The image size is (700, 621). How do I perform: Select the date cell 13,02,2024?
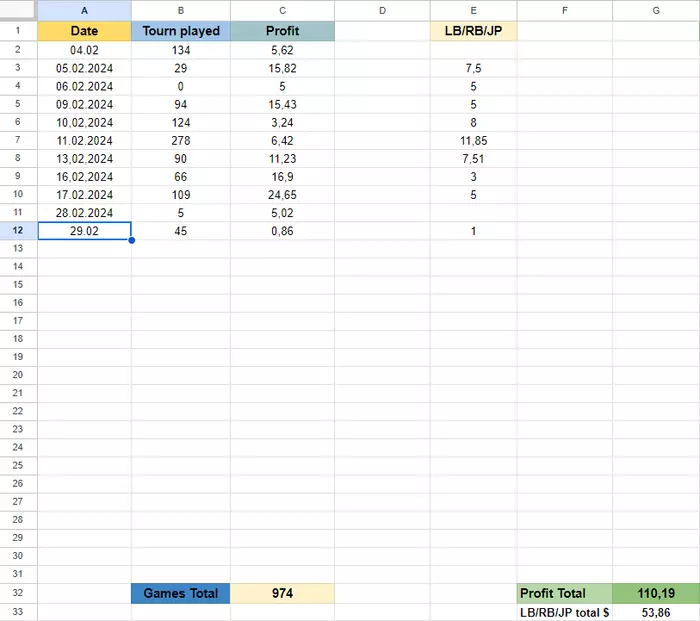(84, 158)
